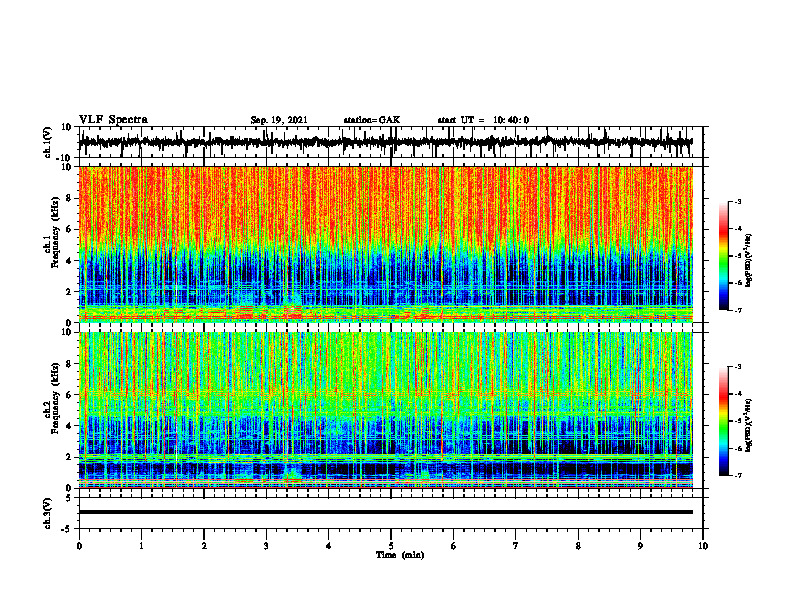Click the color scale bar beside the ch.1 spectrogram
Viewport: 792px width, 612px height.
723,256
